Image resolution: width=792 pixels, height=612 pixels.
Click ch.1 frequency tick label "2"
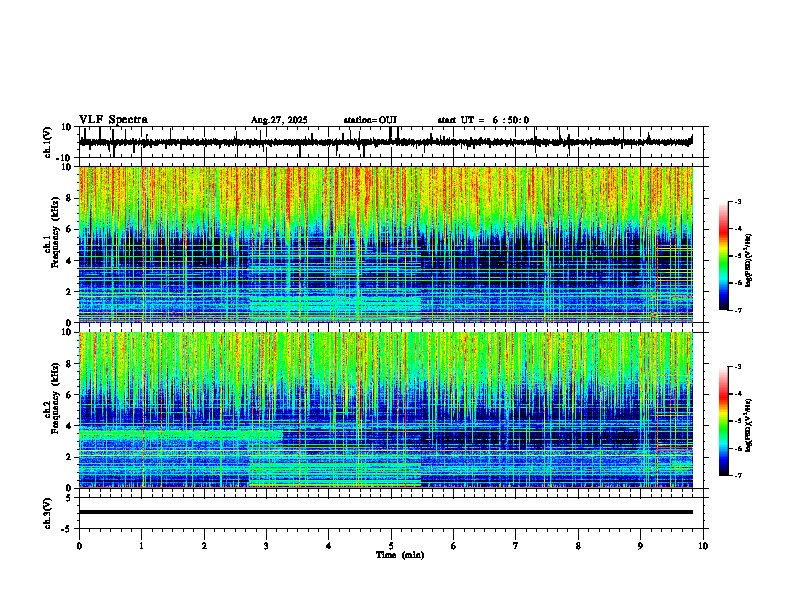(x=70, y=291)
